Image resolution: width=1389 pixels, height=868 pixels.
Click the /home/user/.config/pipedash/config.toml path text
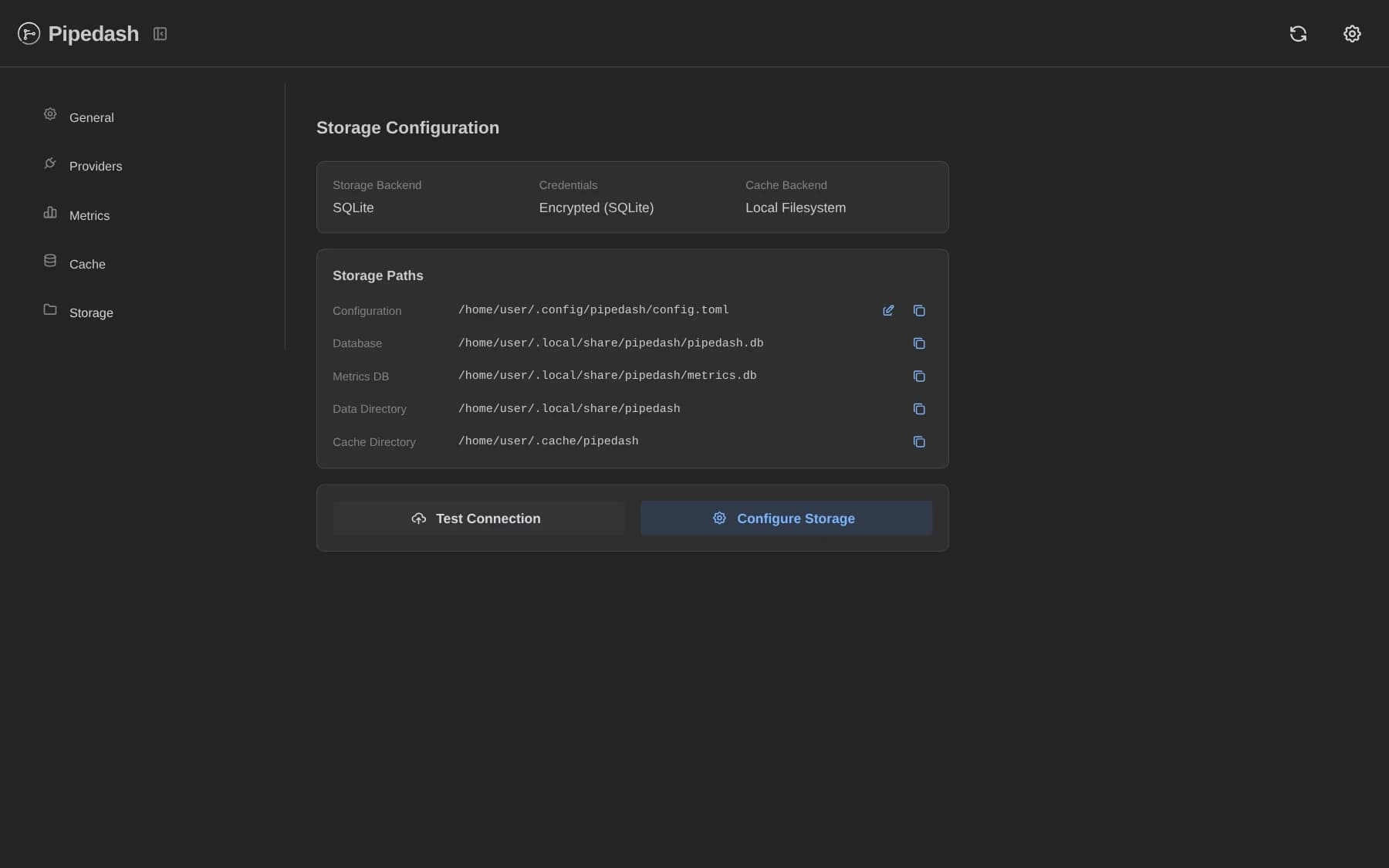pyautogui.click(x=593, y=310)
